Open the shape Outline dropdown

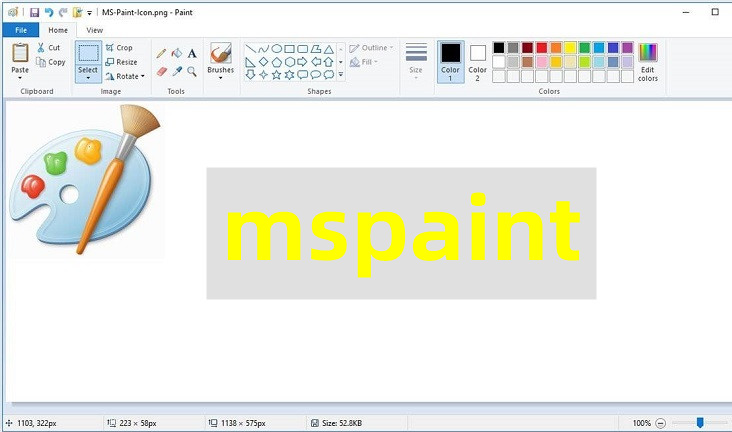[371, 48]
